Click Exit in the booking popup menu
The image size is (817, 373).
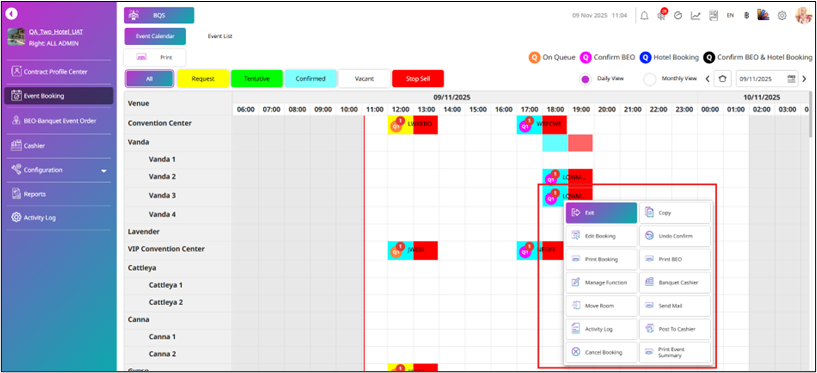click(x=601, y=213)
